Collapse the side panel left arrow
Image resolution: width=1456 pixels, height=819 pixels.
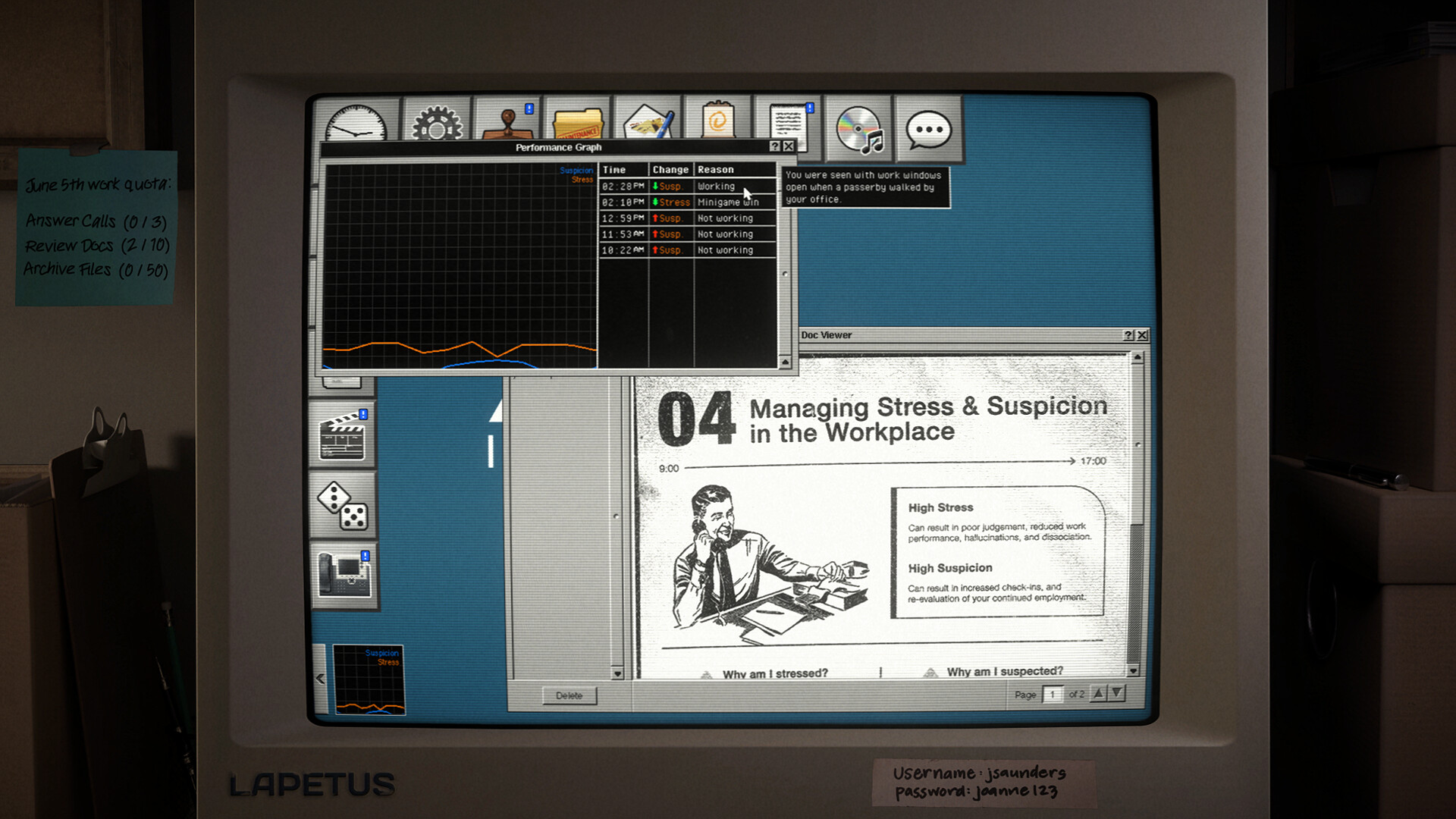pyautogui.click(x=320, y=679)
